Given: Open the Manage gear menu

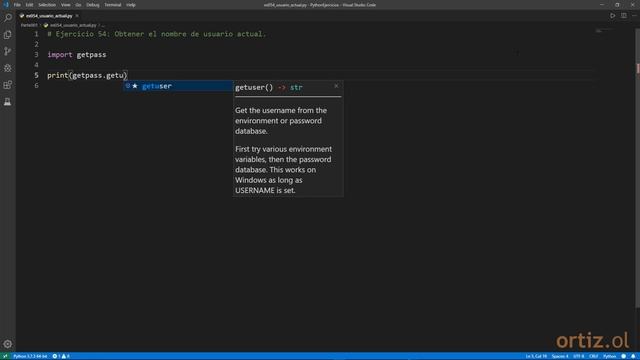Looking at the screenshot, I should pyautogui.click(x=8, y=344).
